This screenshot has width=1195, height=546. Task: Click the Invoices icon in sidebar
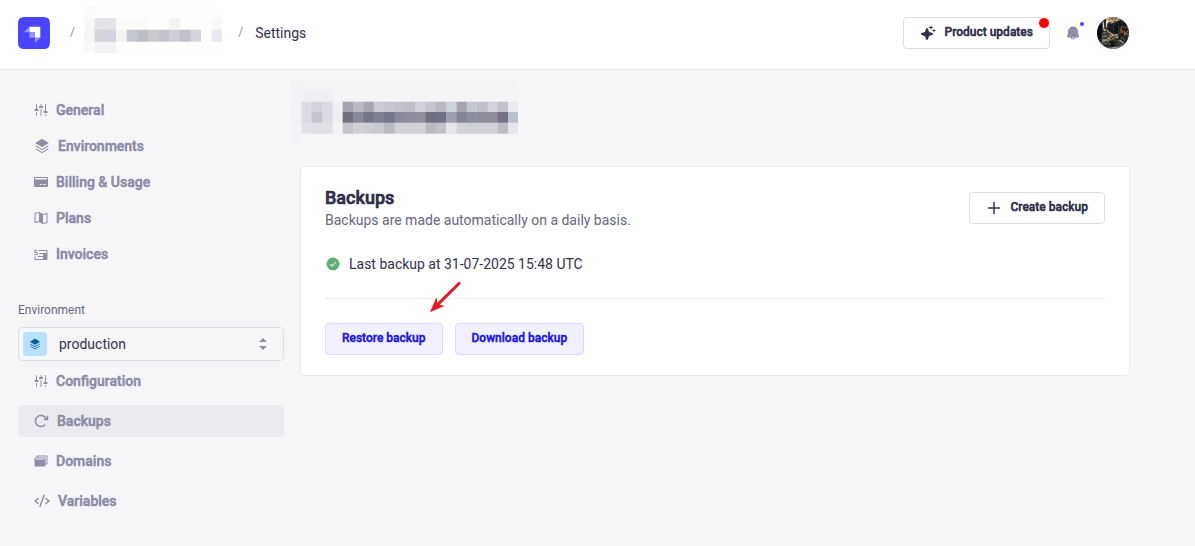(41, 254)
